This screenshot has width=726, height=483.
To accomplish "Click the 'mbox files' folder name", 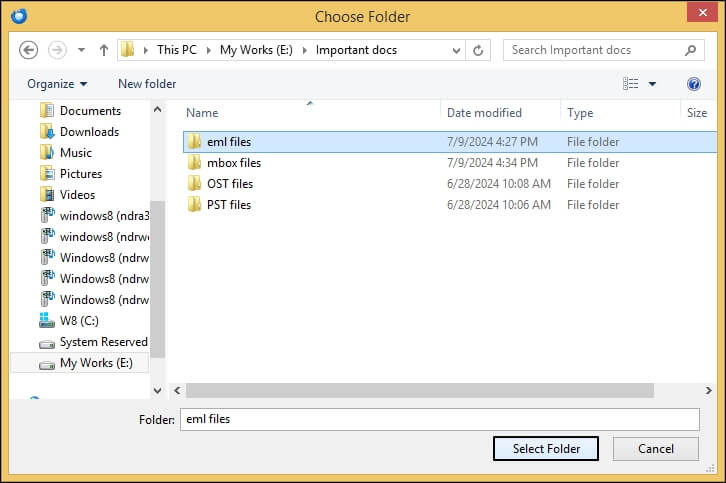I will point(234,163).
